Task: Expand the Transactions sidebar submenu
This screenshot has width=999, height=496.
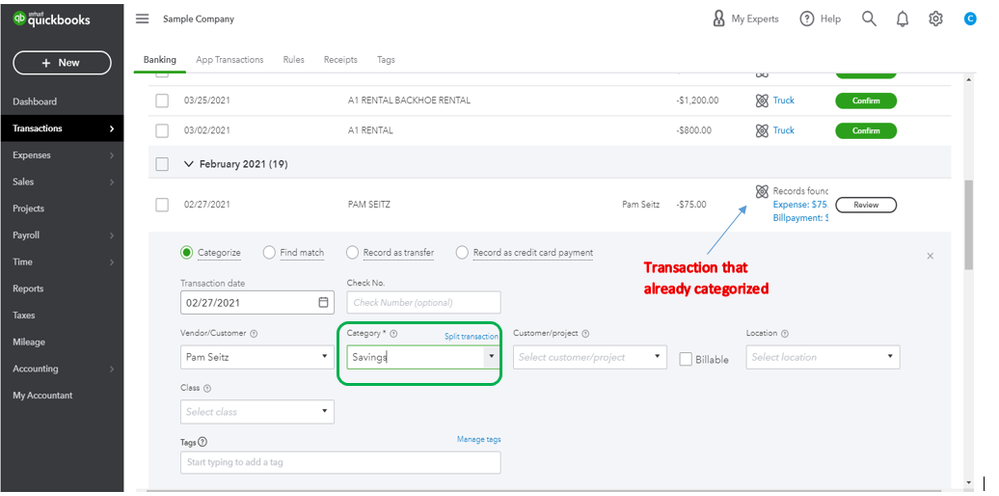Action: tap(111, 129)
